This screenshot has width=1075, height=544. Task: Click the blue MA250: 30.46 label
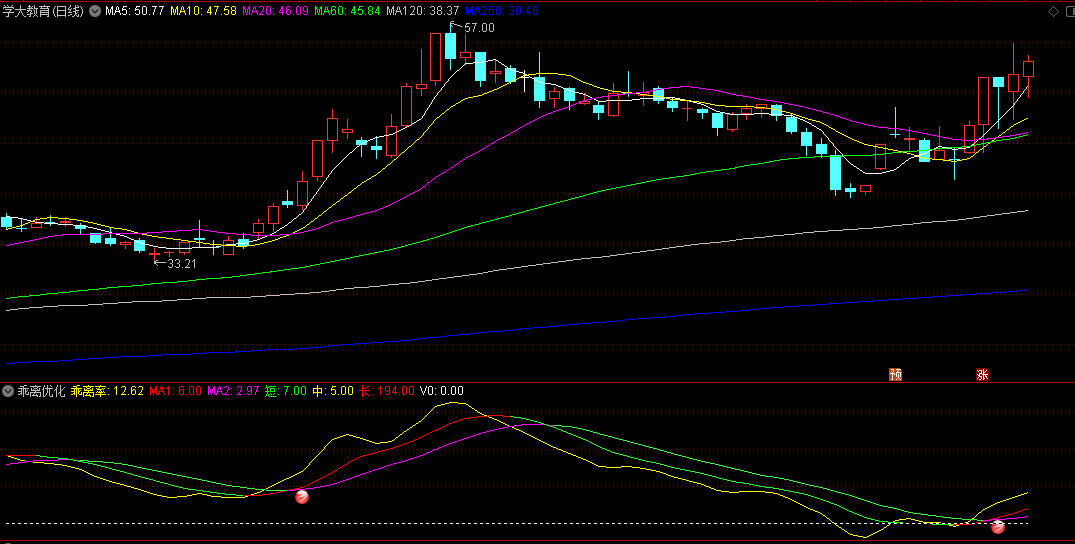coord(501,11)
